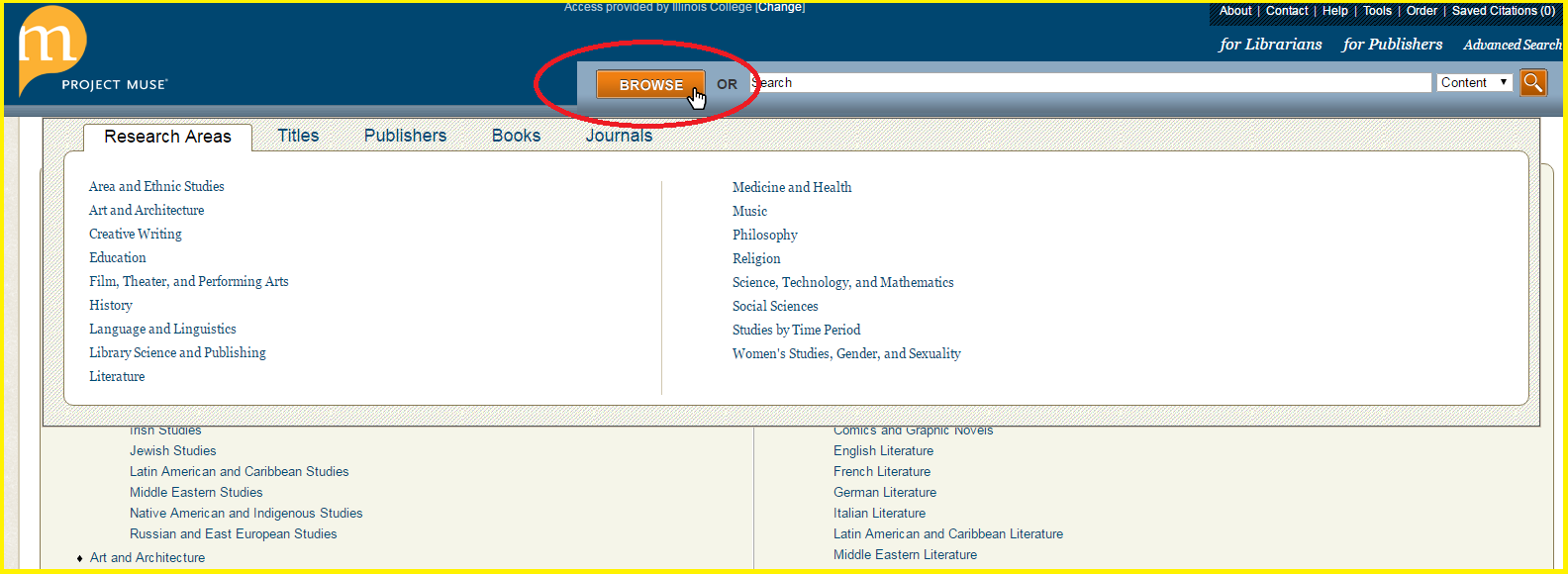This screenshot has height=574, width=1568.
Task: Open Middle Eastern Studies link
Action: (x=196, y=492)
